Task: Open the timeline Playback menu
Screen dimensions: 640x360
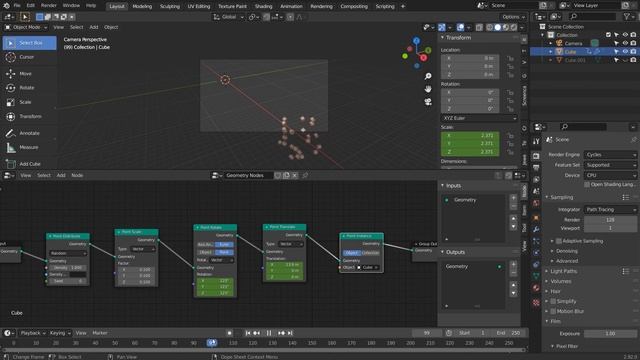Action: pyautogui.click(x=33, y=333)
